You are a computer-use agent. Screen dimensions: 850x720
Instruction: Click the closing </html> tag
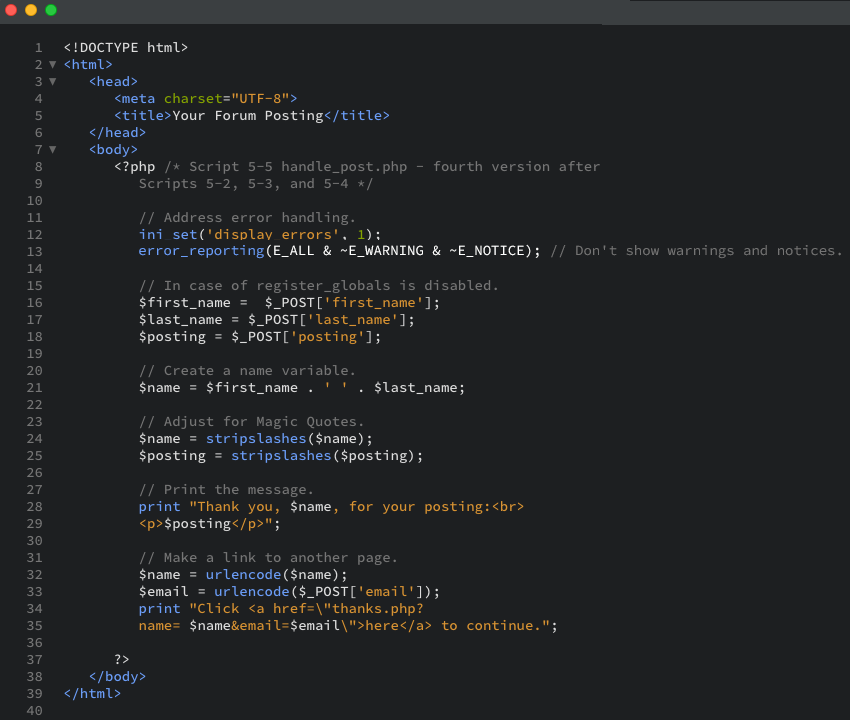coord(92,693)
